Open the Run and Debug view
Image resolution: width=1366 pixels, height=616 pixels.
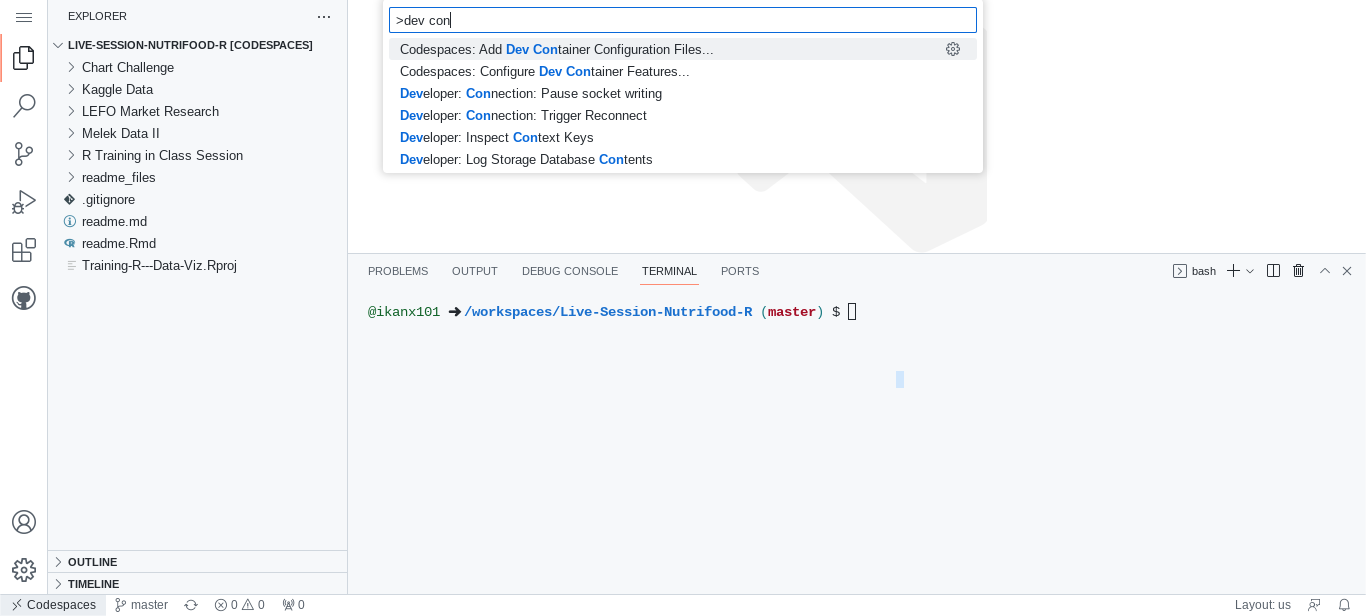coord(24,202)
